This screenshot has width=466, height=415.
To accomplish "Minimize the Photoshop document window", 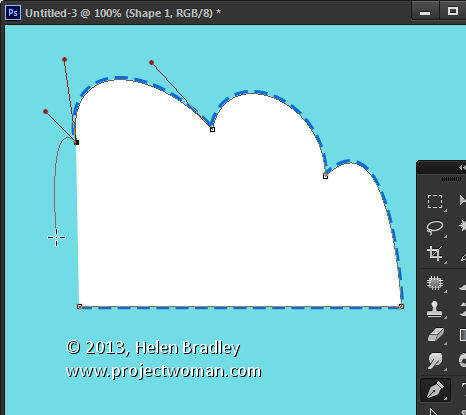I will pyautogui.click(x=425, y=12).
